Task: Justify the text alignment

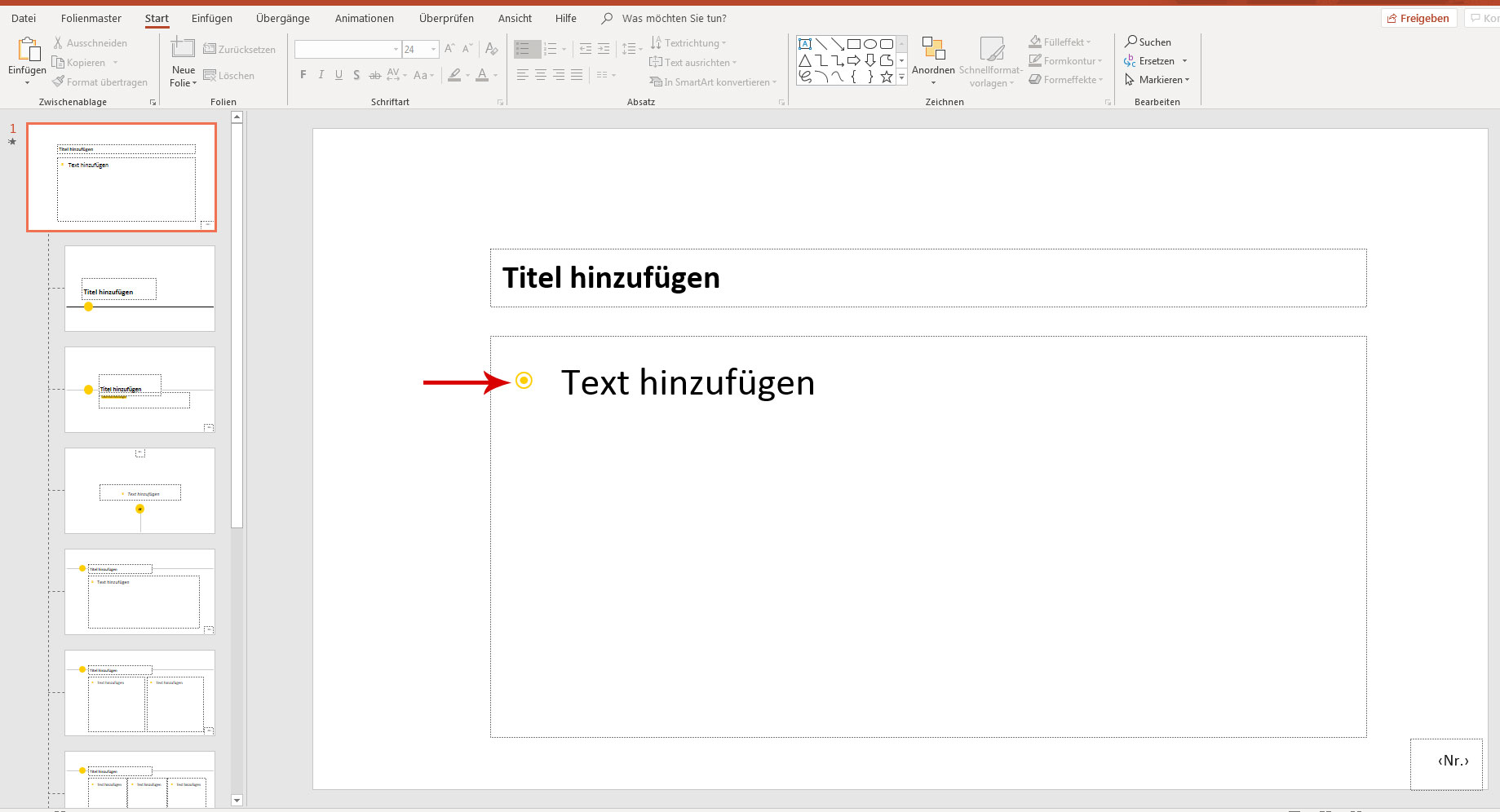Action: [577, 75]
